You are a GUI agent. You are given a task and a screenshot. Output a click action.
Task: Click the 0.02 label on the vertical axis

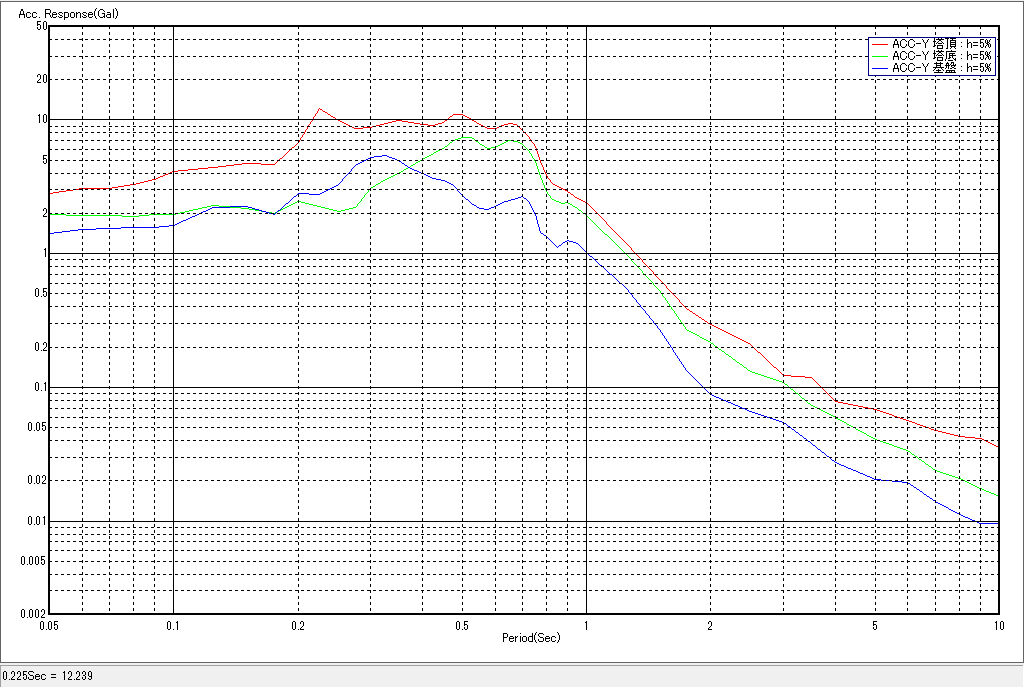click(37, 481)
